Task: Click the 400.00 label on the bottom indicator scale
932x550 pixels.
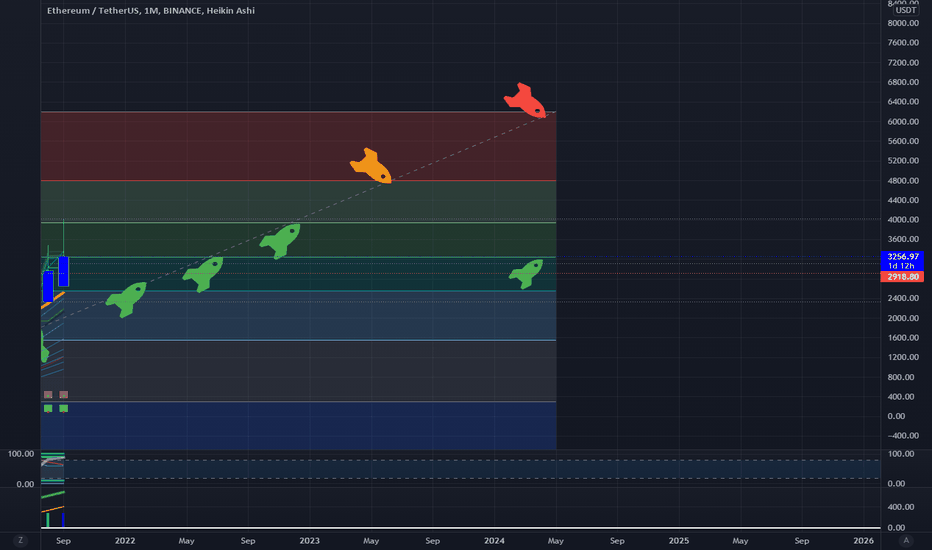Action: tap(901, 507)
